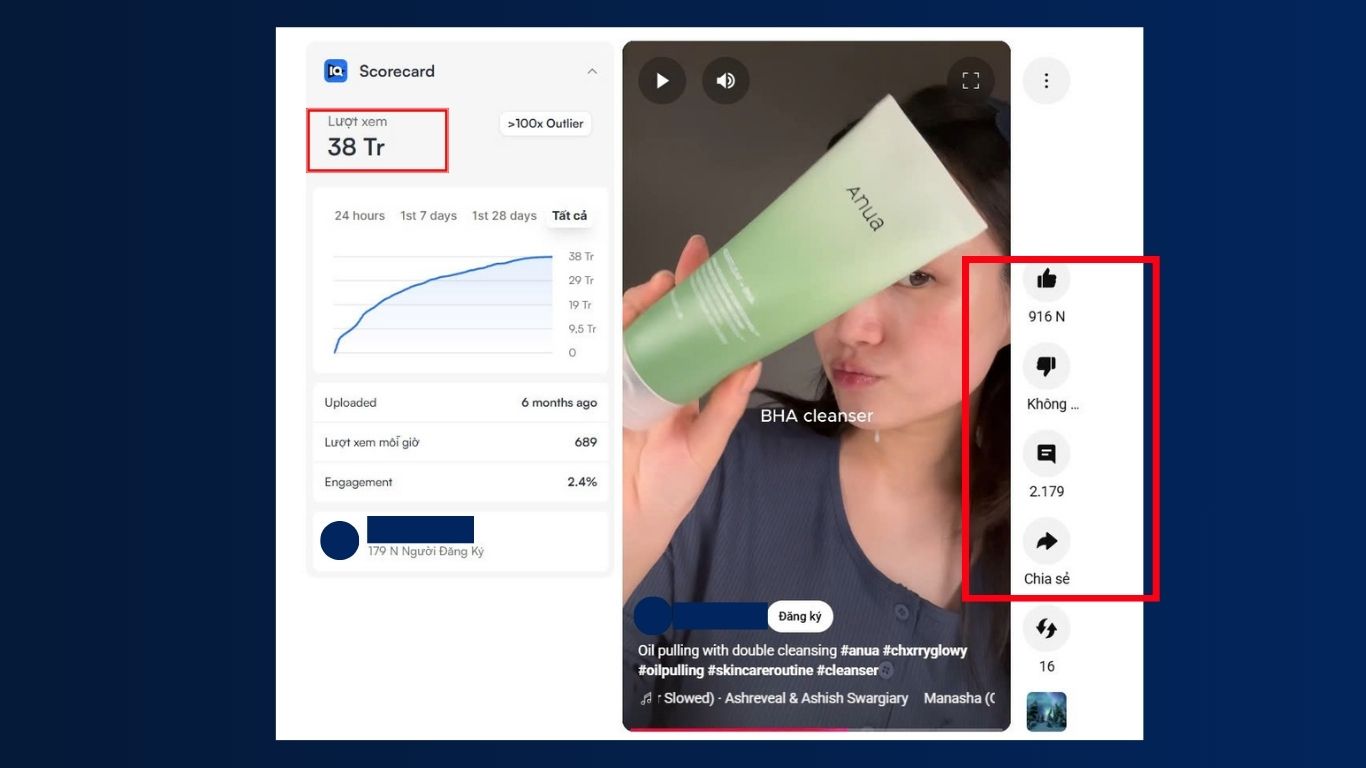Open the #chxrryglowy hashtag link
Viewport: 1366px width, 768px height.
pos(925,651)
